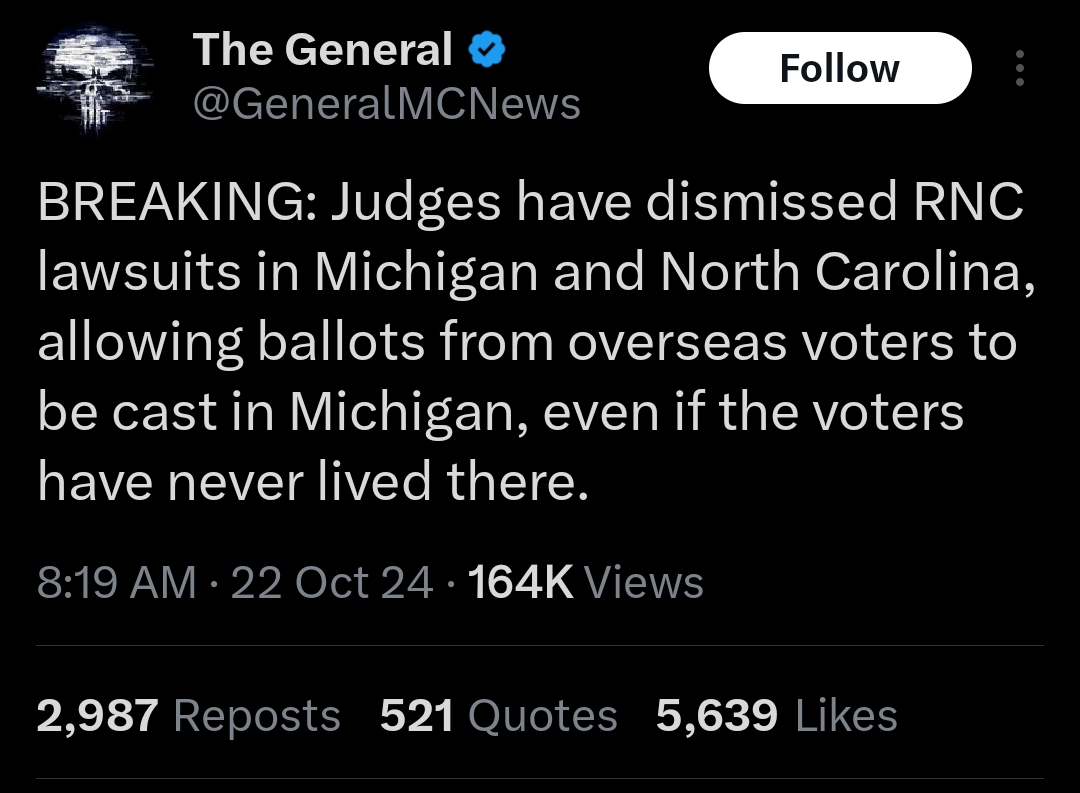View the 164K Views analytics
The image size is (1080, 793).
585,583
